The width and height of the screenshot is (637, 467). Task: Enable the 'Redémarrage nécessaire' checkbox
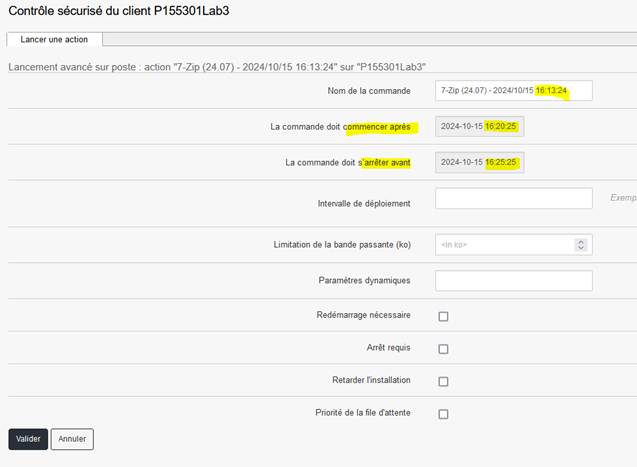[443, 316]
